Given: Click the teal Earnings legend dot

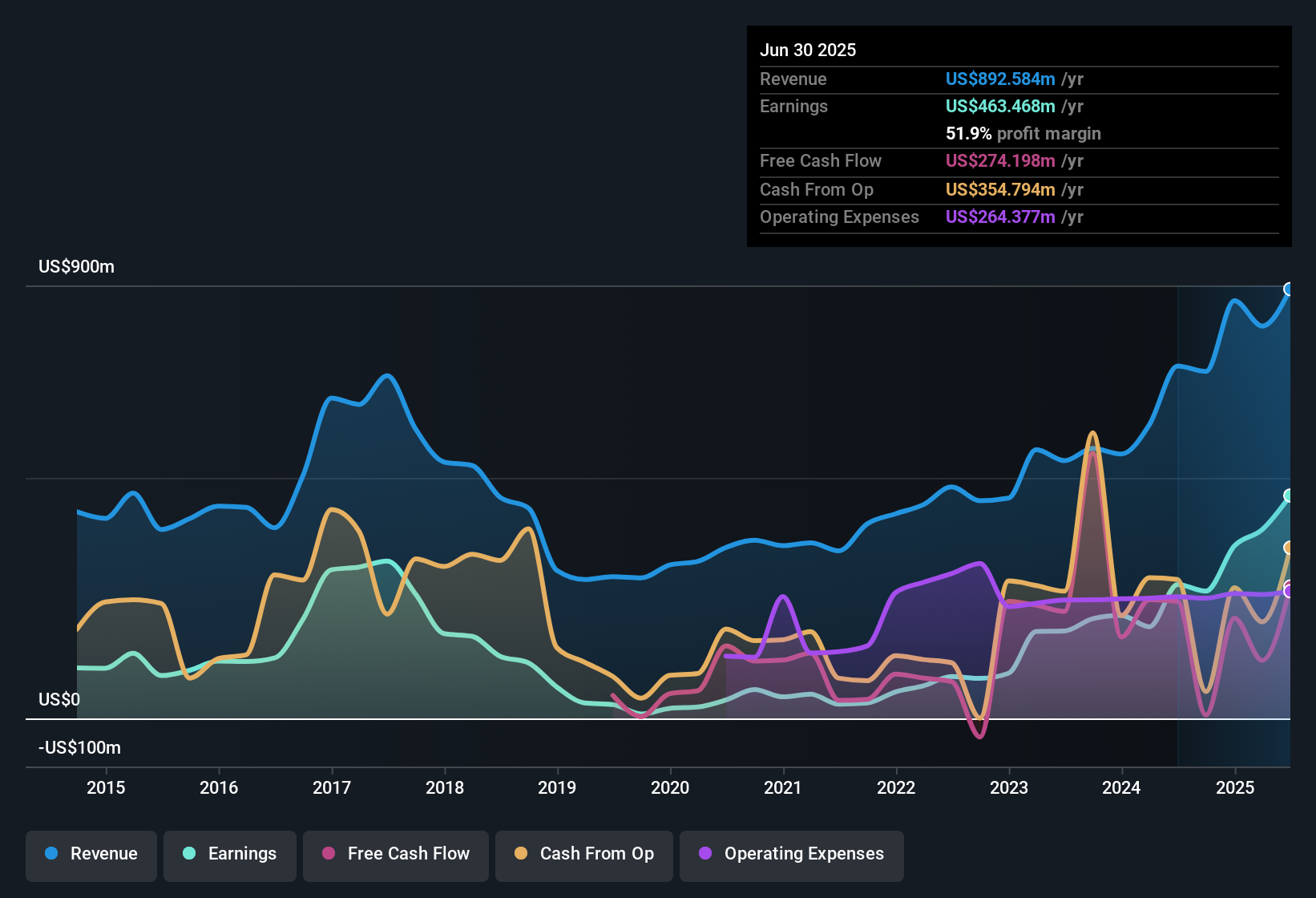Looking at the screenshot, I should tap(189, 853).
